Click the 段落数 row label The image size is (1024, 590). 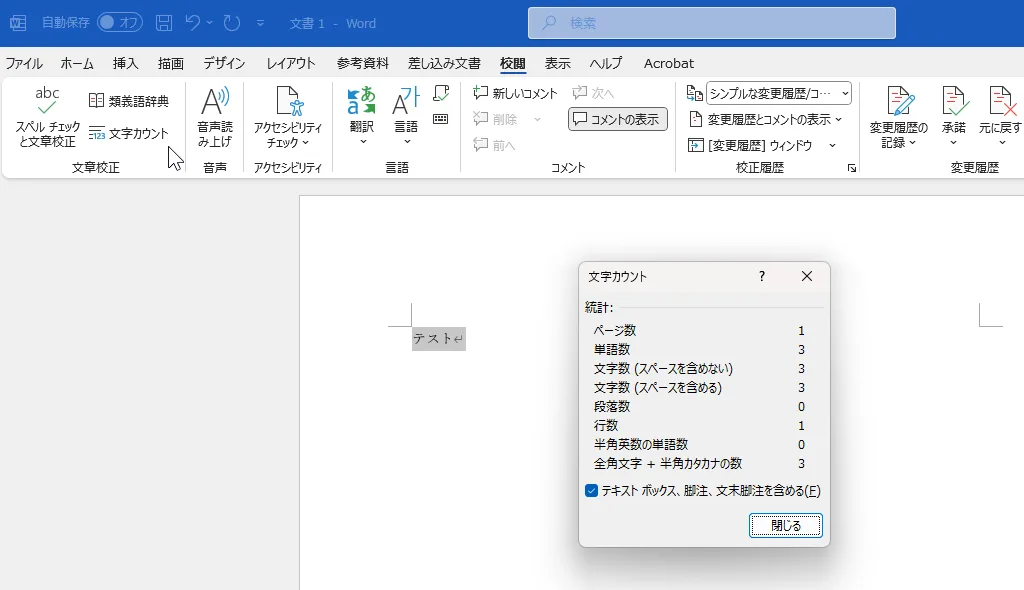612,406
